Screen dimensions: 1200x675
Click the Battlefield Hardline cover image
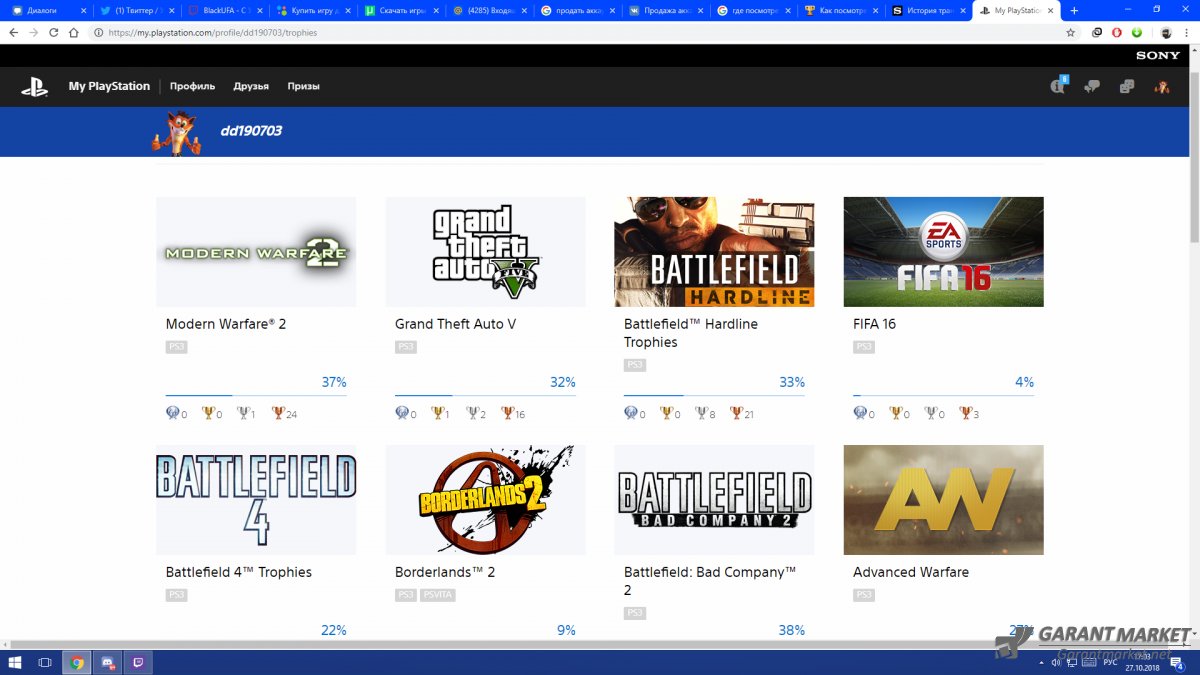[x=714, y=252]
